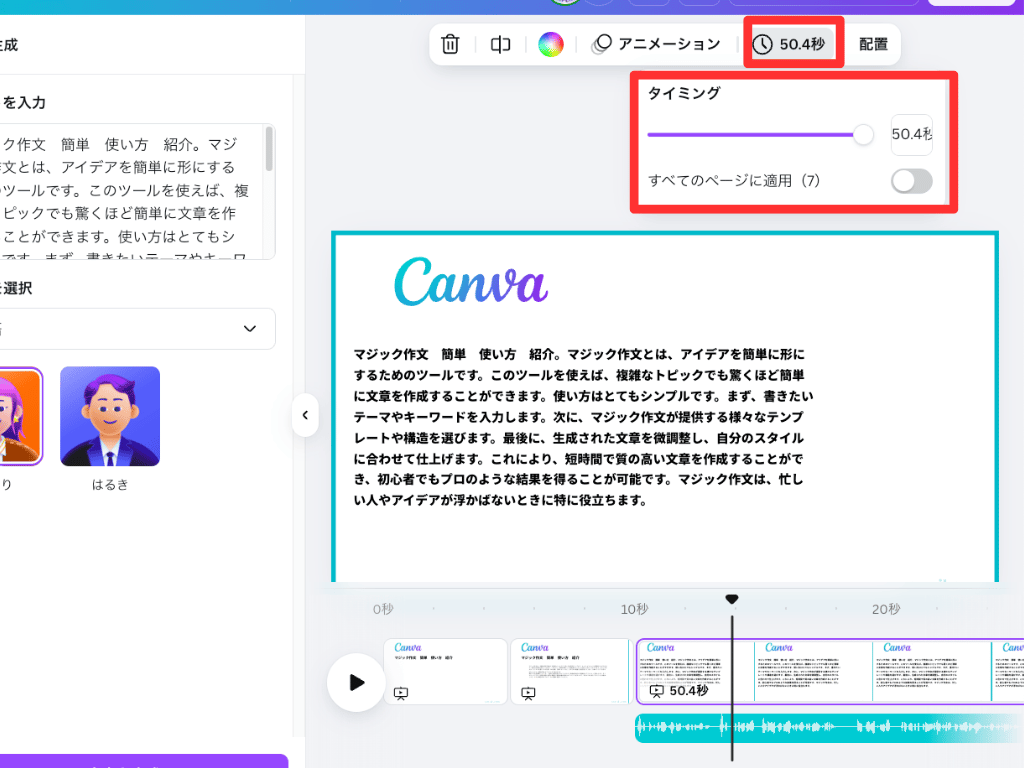Click the 20秒 mark on timeline ruler
1024x768 pixels.
(886, 609)
